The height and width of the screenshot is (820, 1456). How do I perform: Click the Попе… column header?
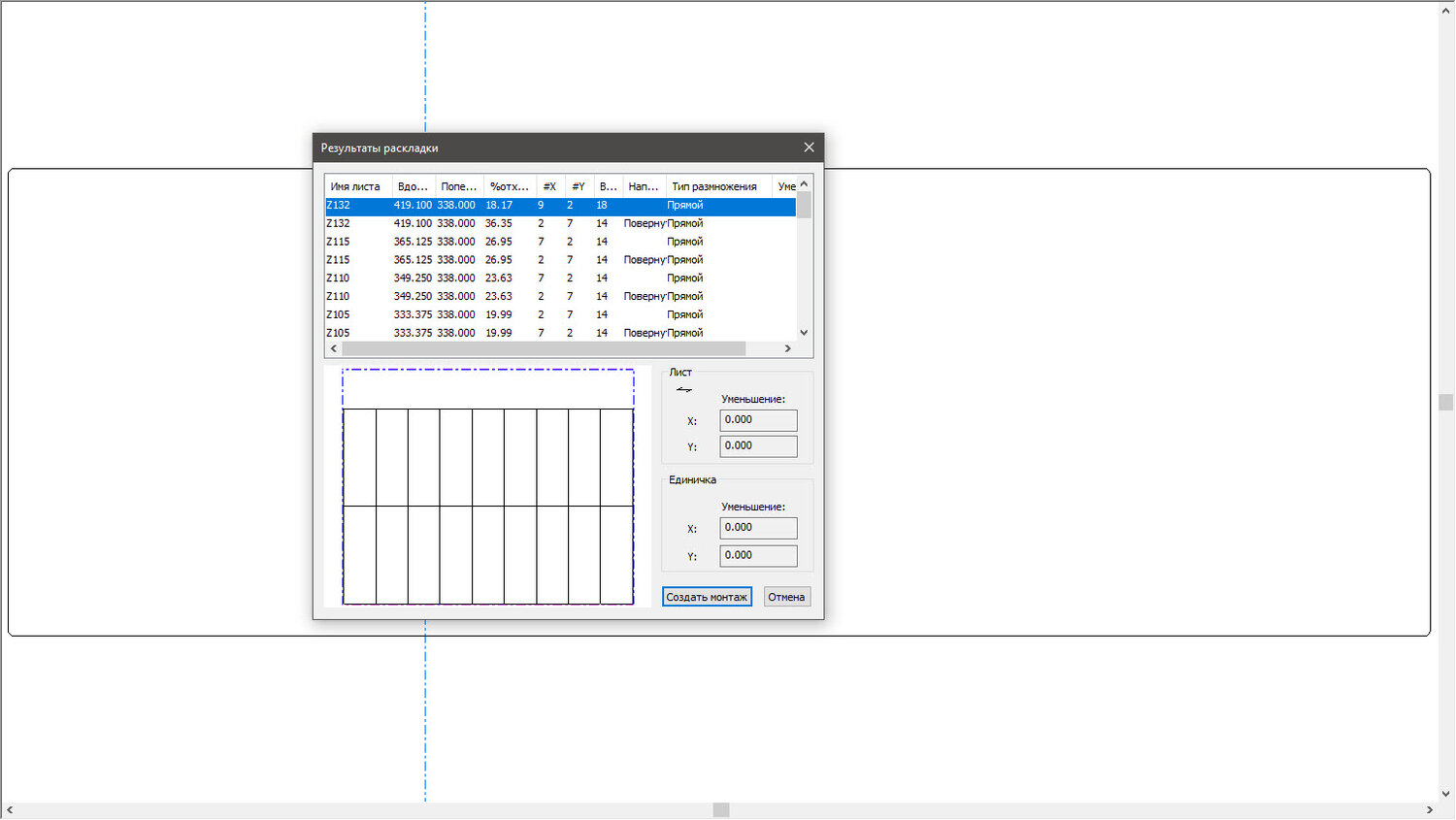[459, 186]
